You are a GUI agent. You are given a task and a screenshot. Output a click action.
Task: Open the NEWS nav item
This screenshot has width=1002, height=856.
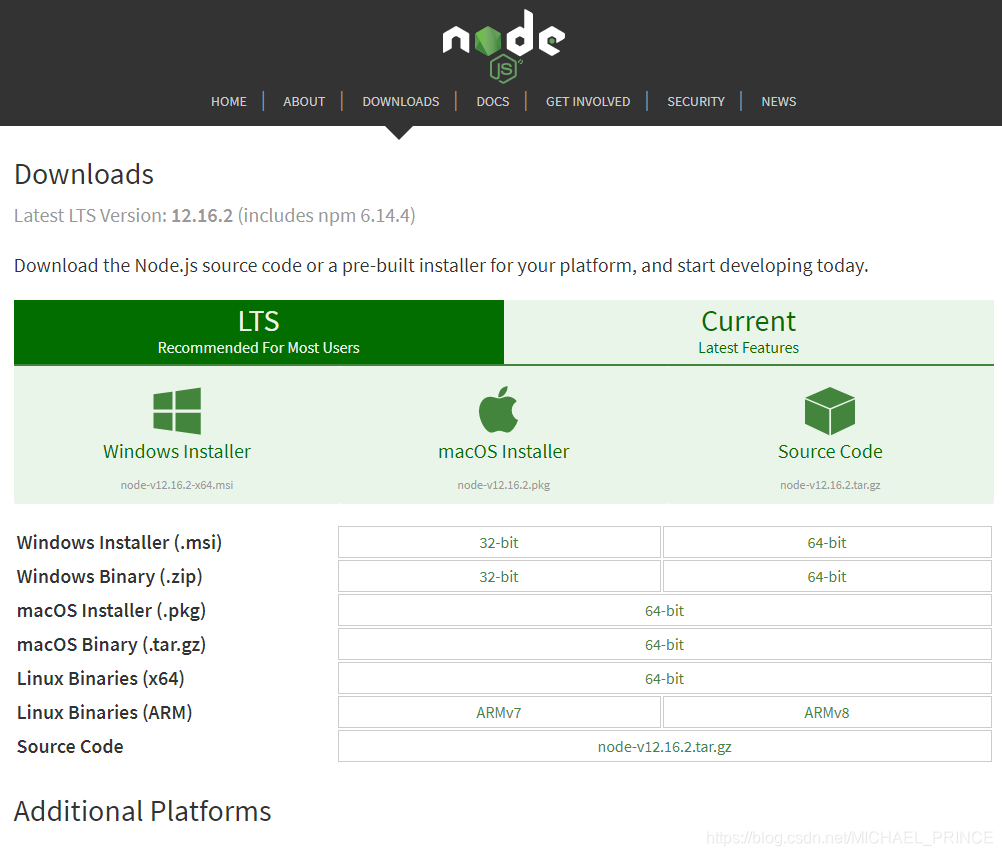click(778, 102)
